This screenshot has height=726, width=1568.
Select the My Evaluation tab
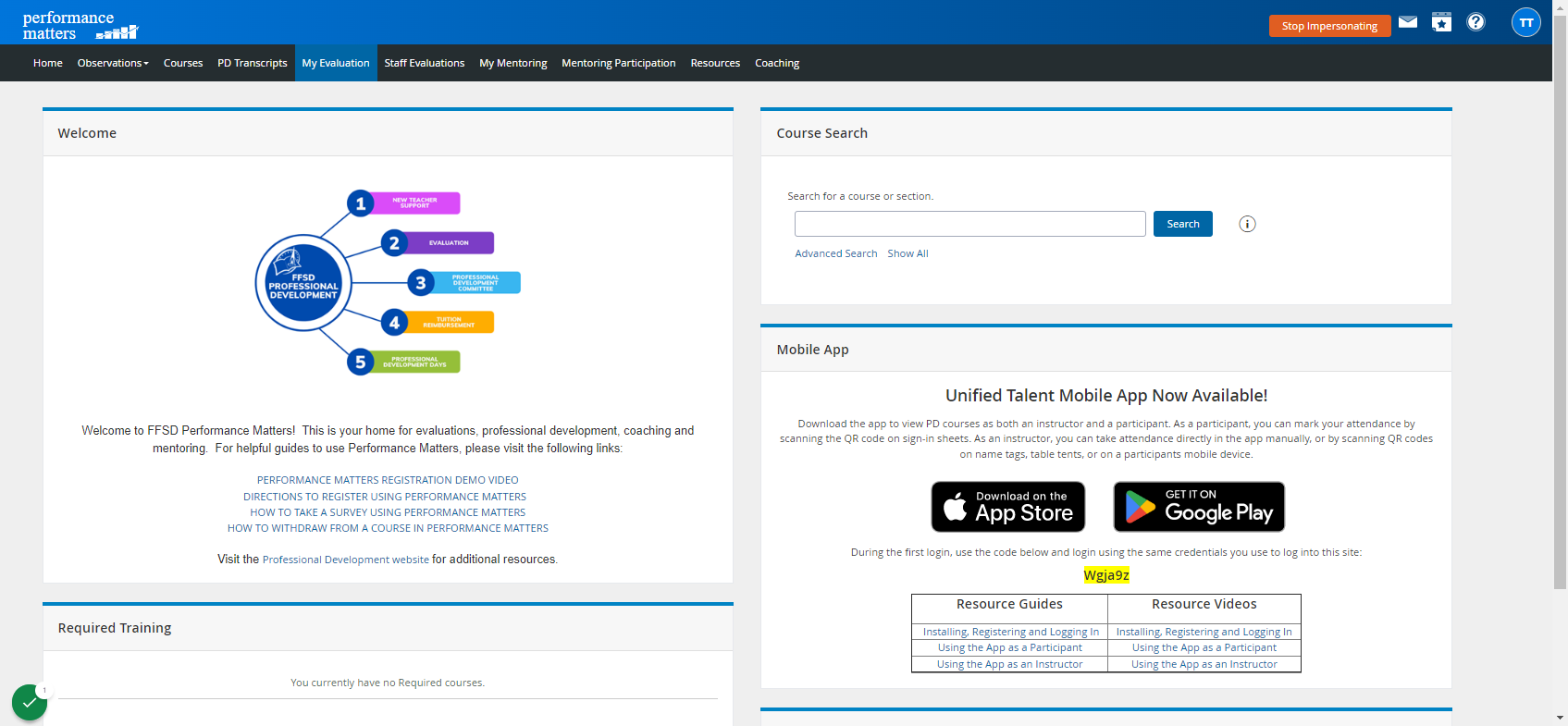tap(336, 63)
